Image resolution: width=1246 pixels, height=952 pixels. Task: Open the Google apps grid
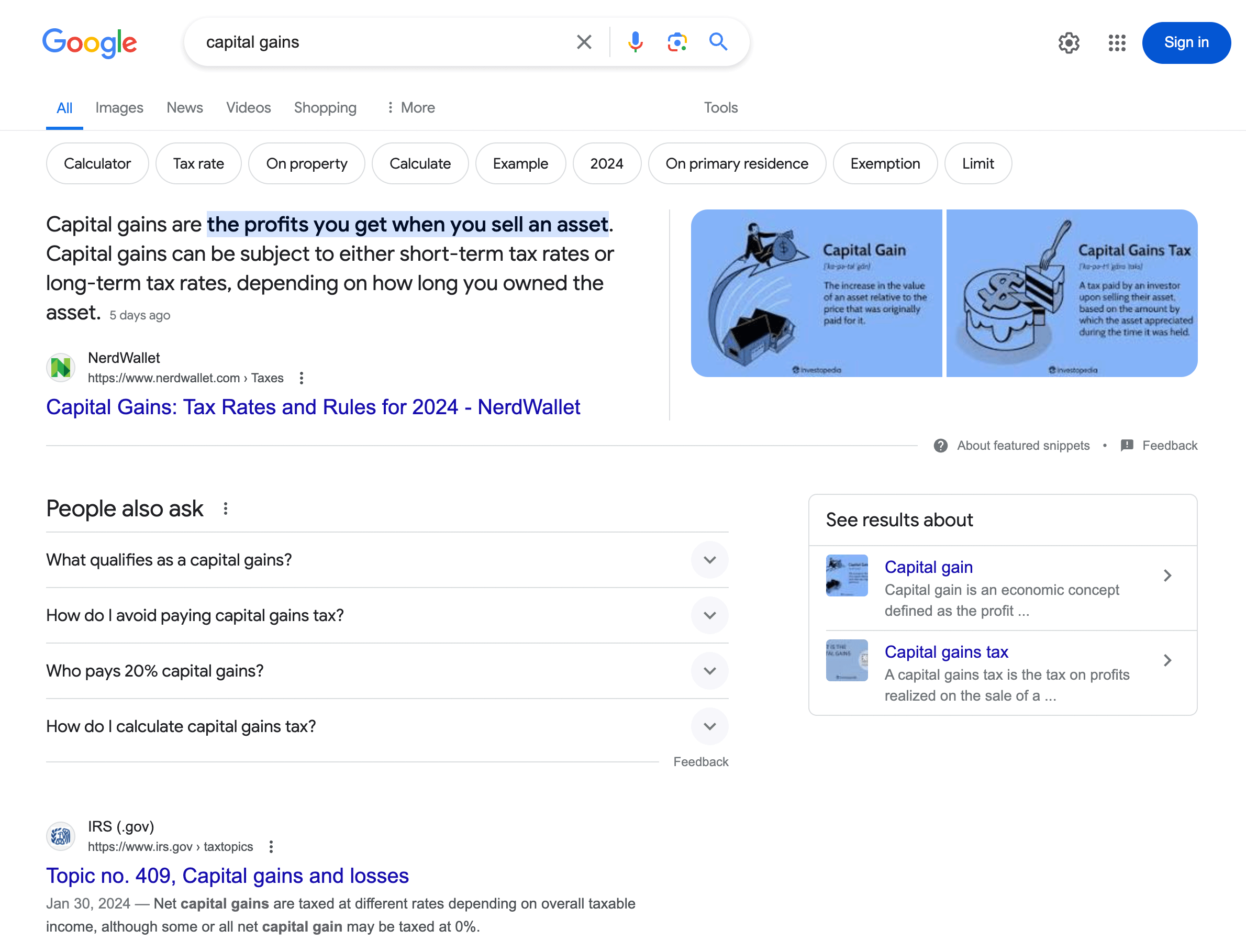pyautogui.click(x=1116, y=42)
